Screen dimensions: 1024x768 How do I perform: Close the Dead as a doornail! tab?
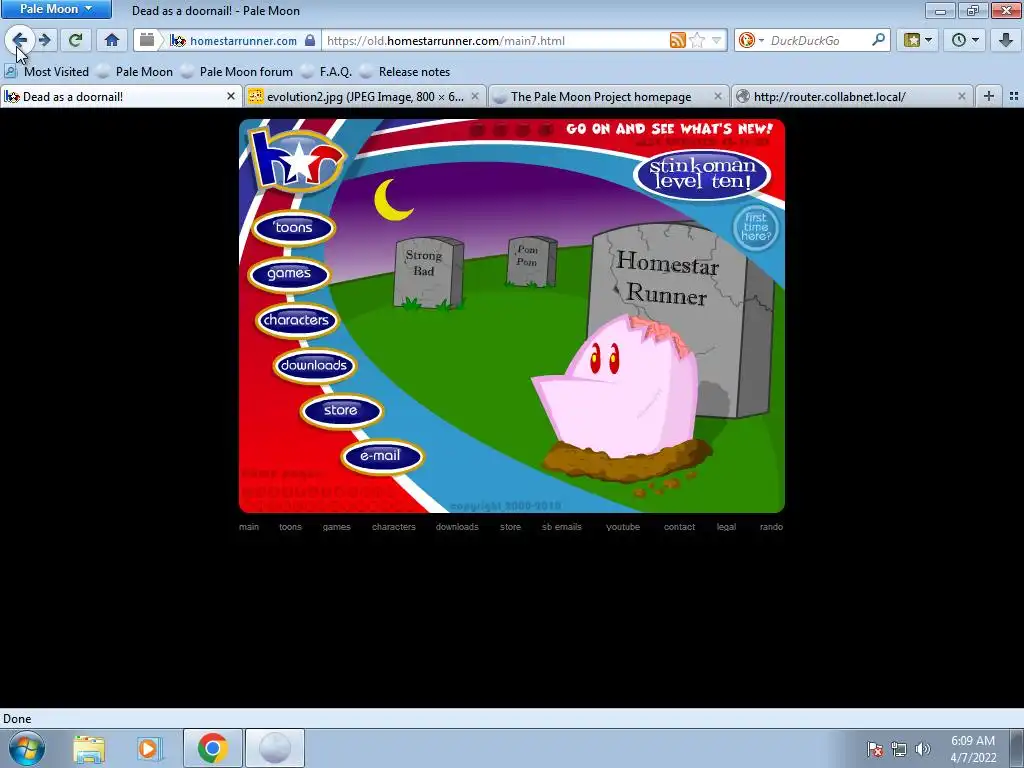click(x=231, y=97)
